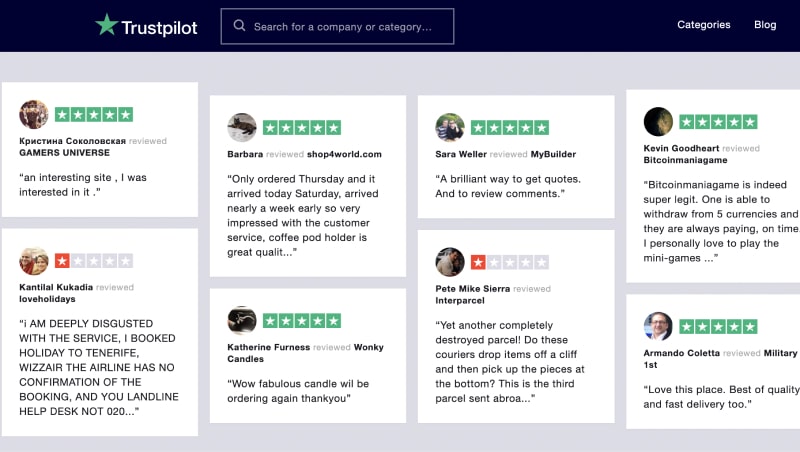Open the Categories menu item
The width and height of the screenshot is (800, 452).
pos(704,25)
